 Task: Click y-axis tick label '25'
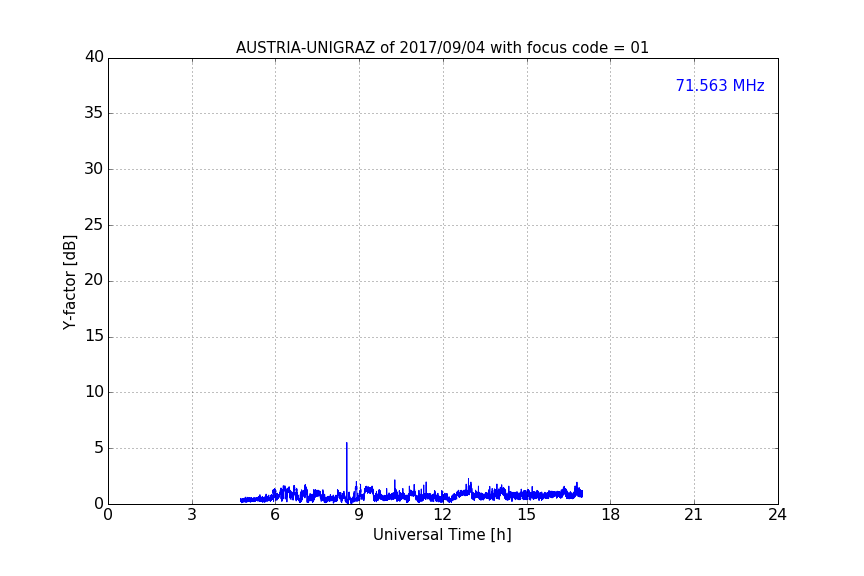point(94,224)
